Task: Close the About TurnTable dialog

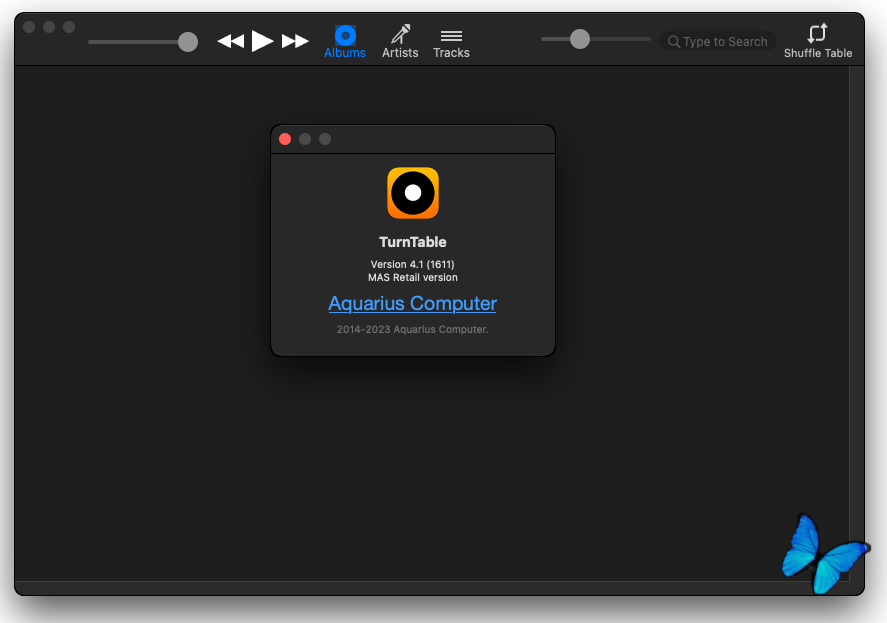Action: [x=285, y=139]
